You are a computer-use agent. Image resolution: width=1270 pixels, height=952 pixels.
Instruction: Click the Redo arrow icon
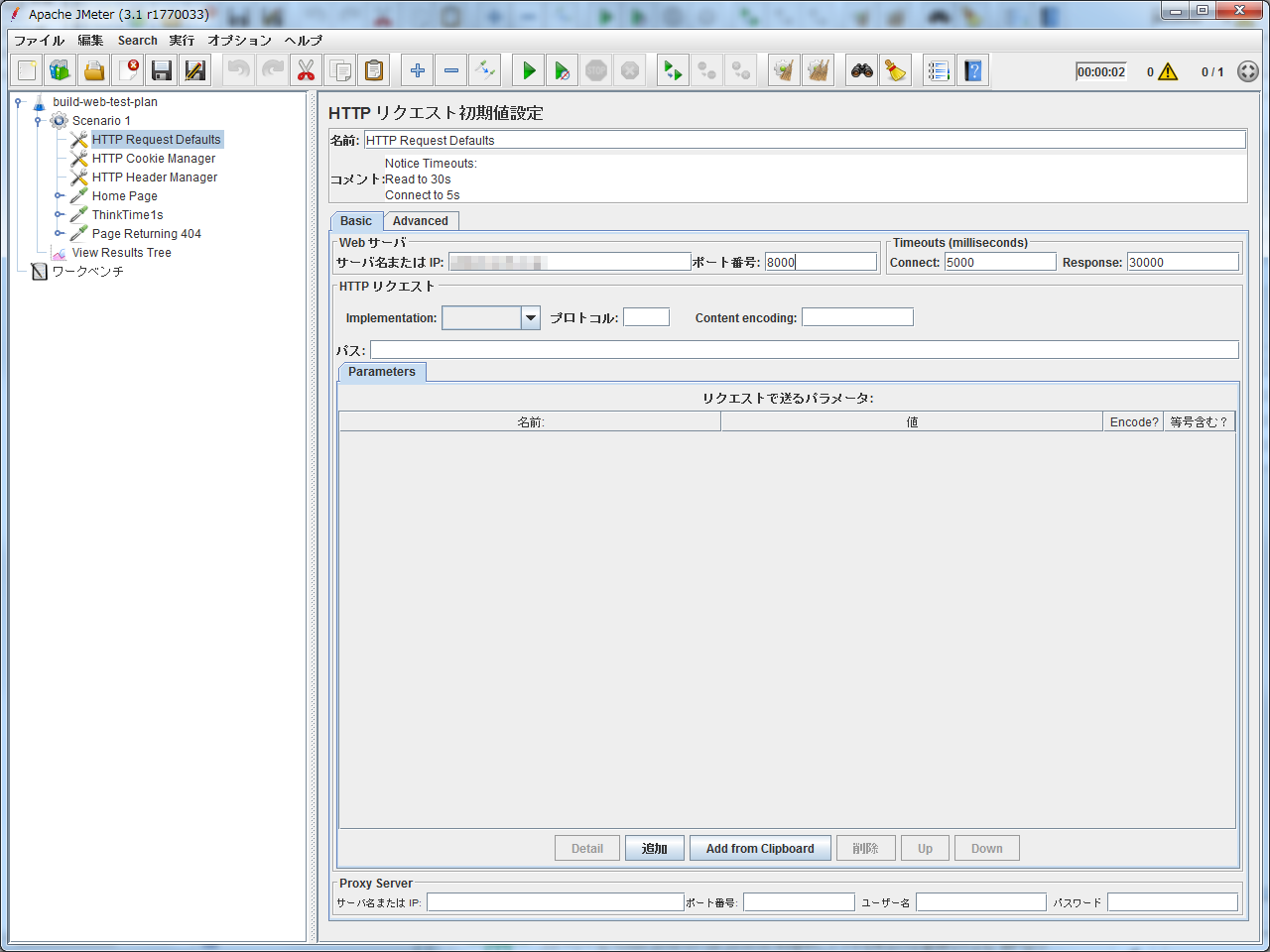pos(272,70)
